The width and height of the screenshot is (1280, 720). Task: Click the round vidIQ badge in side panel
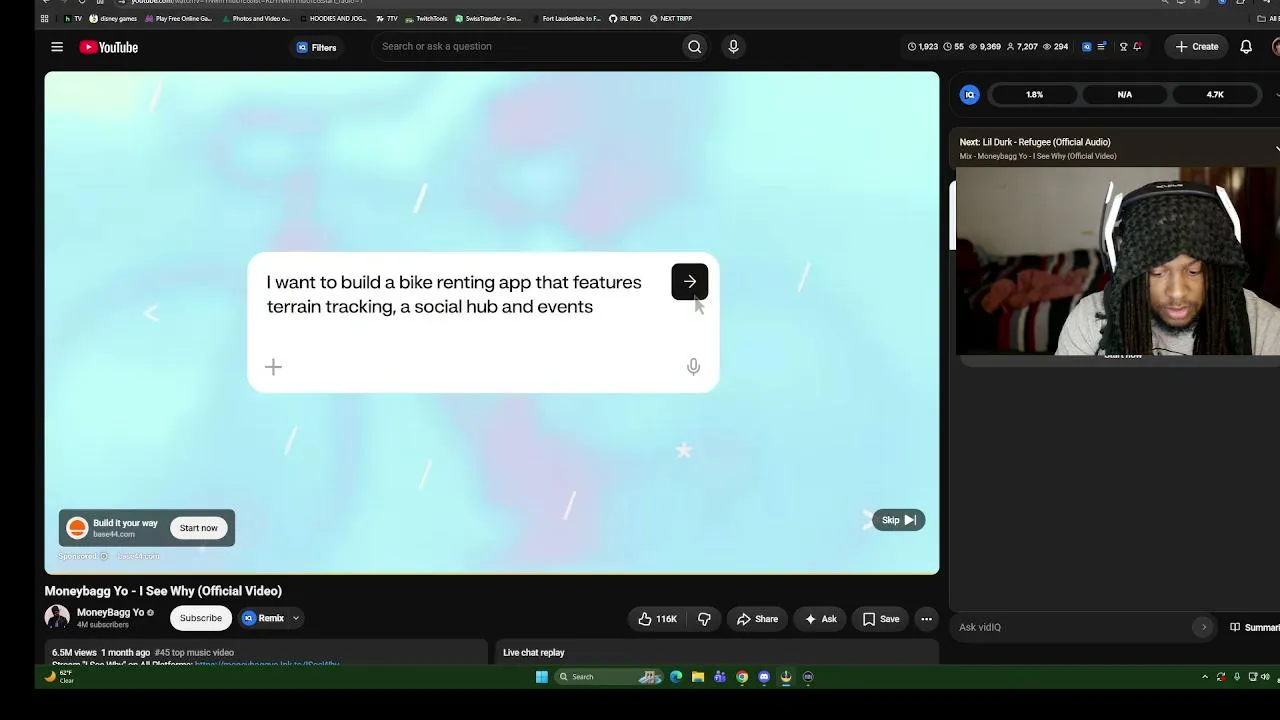click(x=969, y=95)
